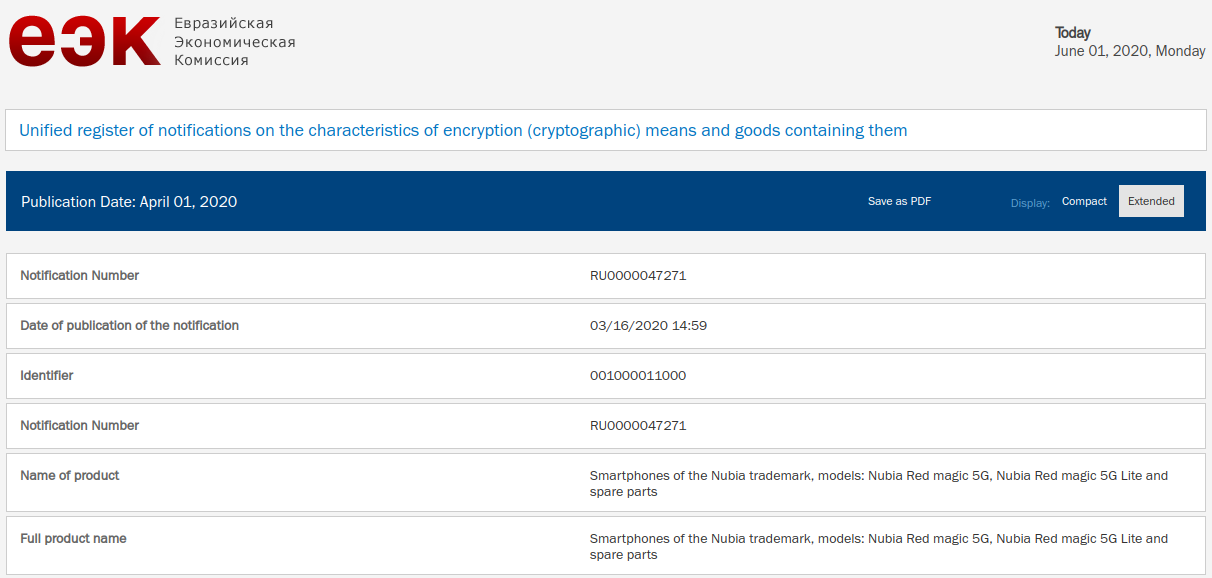Select the Identifier row label
Screen dimensions: 1212x578
pyautogui.click(x=47, y=375)
